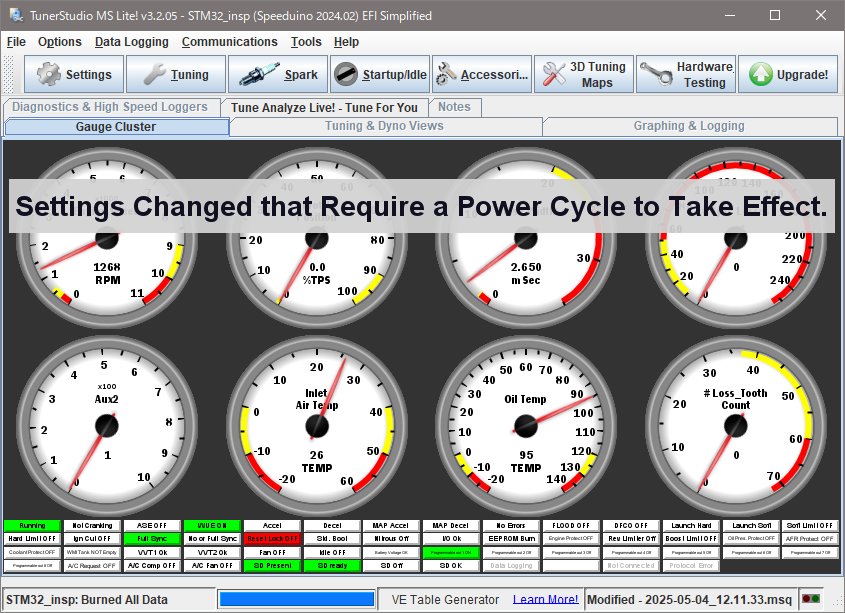Screen dimensions: 845x613
Task: Click the green WUE ON indicator
Action: point(212,525)
